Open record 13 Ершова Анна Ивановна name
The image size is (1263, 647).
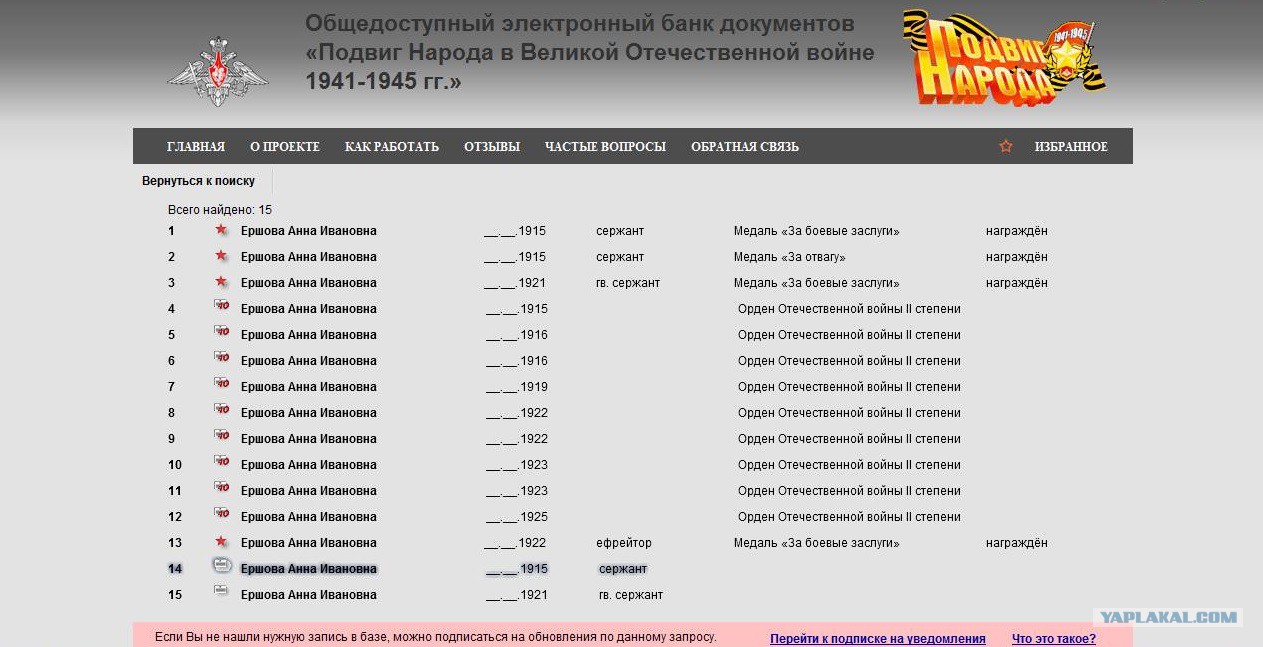[x=309, y=543]
